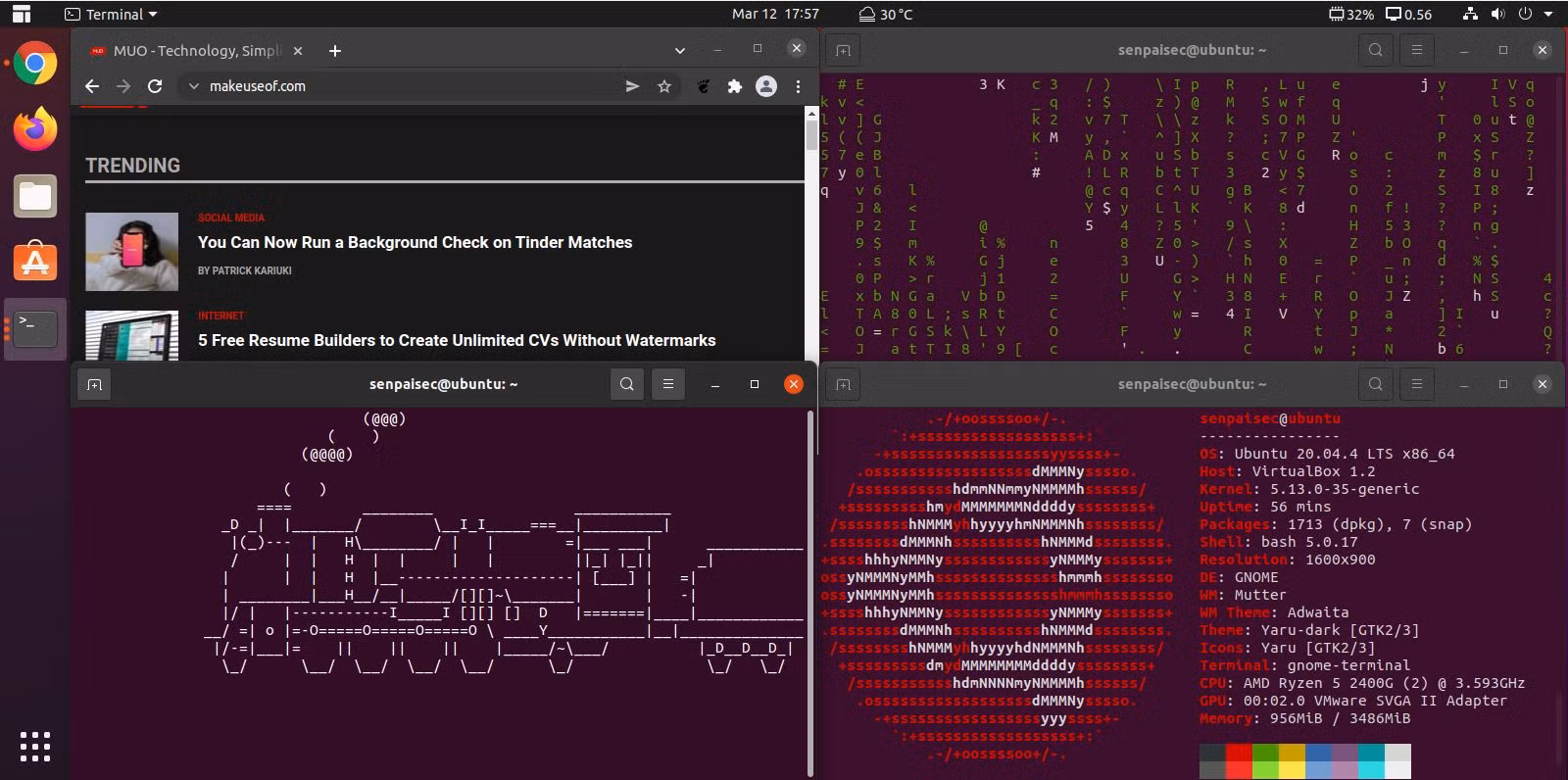The height and width of the screenshot is (780, 1568).
Task: Select the Terminal icon in the dock
Action: (x=35, y=329)
